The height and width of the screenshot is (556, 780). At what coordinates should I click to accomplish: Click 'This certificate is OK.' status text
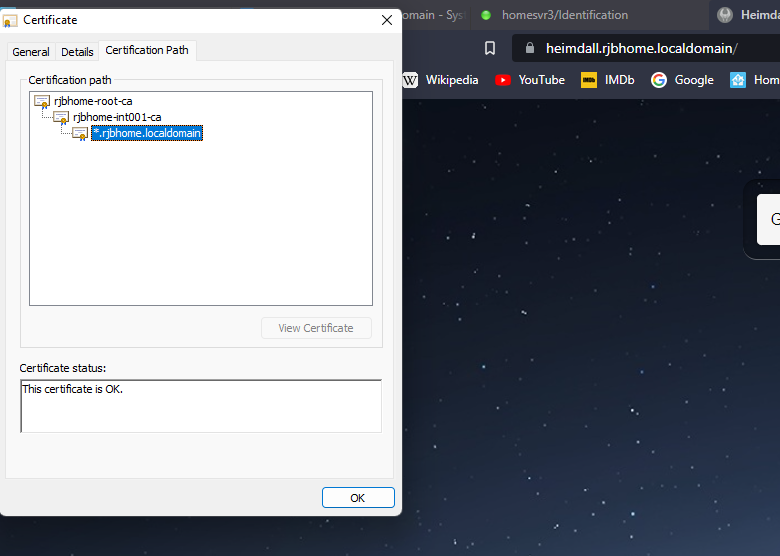click(x=73, y=389)
